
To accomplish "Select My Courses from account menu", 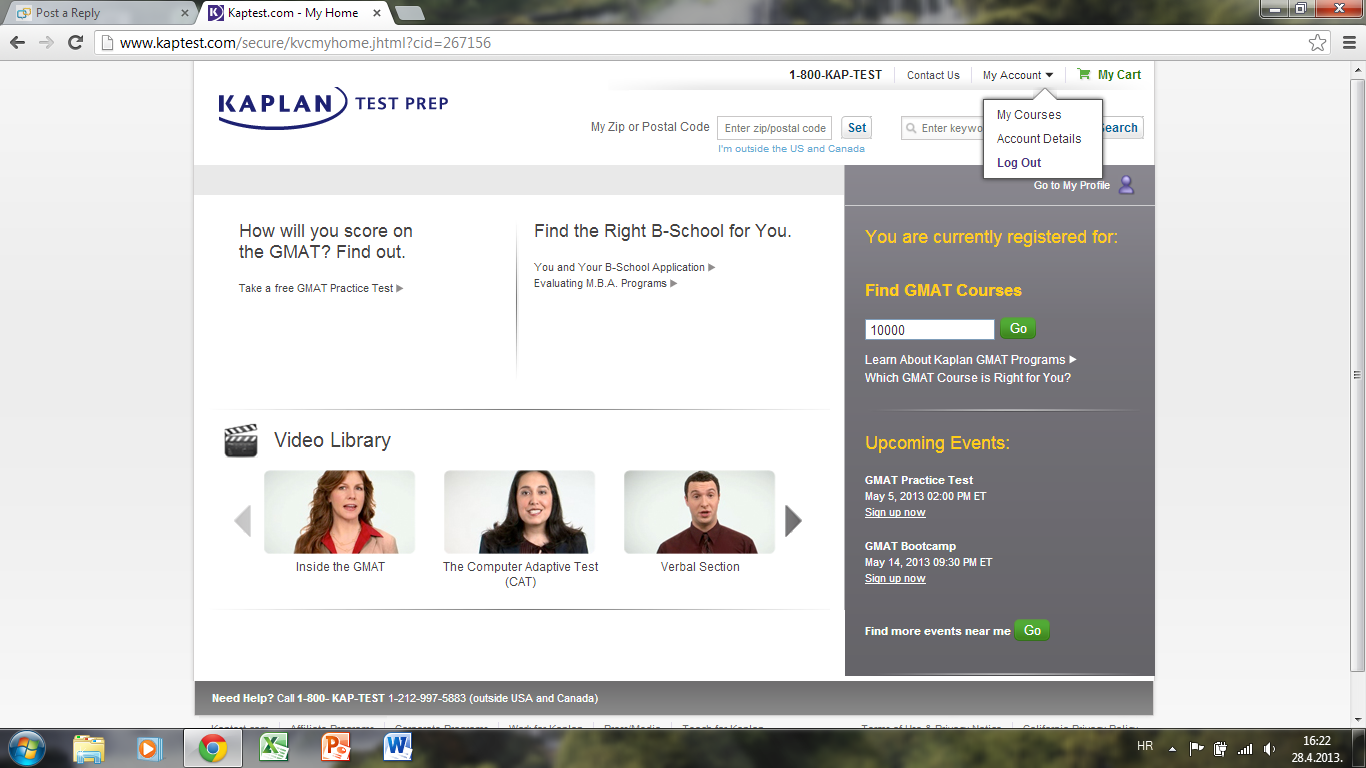I will (1029, 115).
